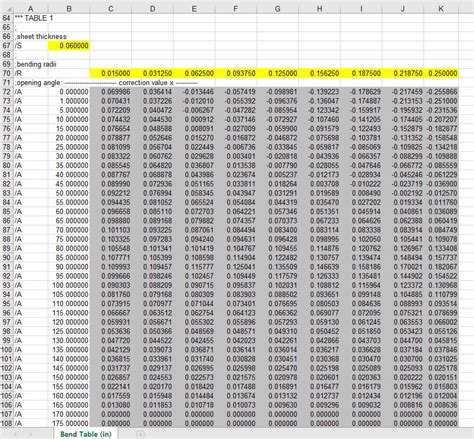Select bending radius cell 0.093750
The height and width of the screenshot is (439, 474).
coord(236,73)
